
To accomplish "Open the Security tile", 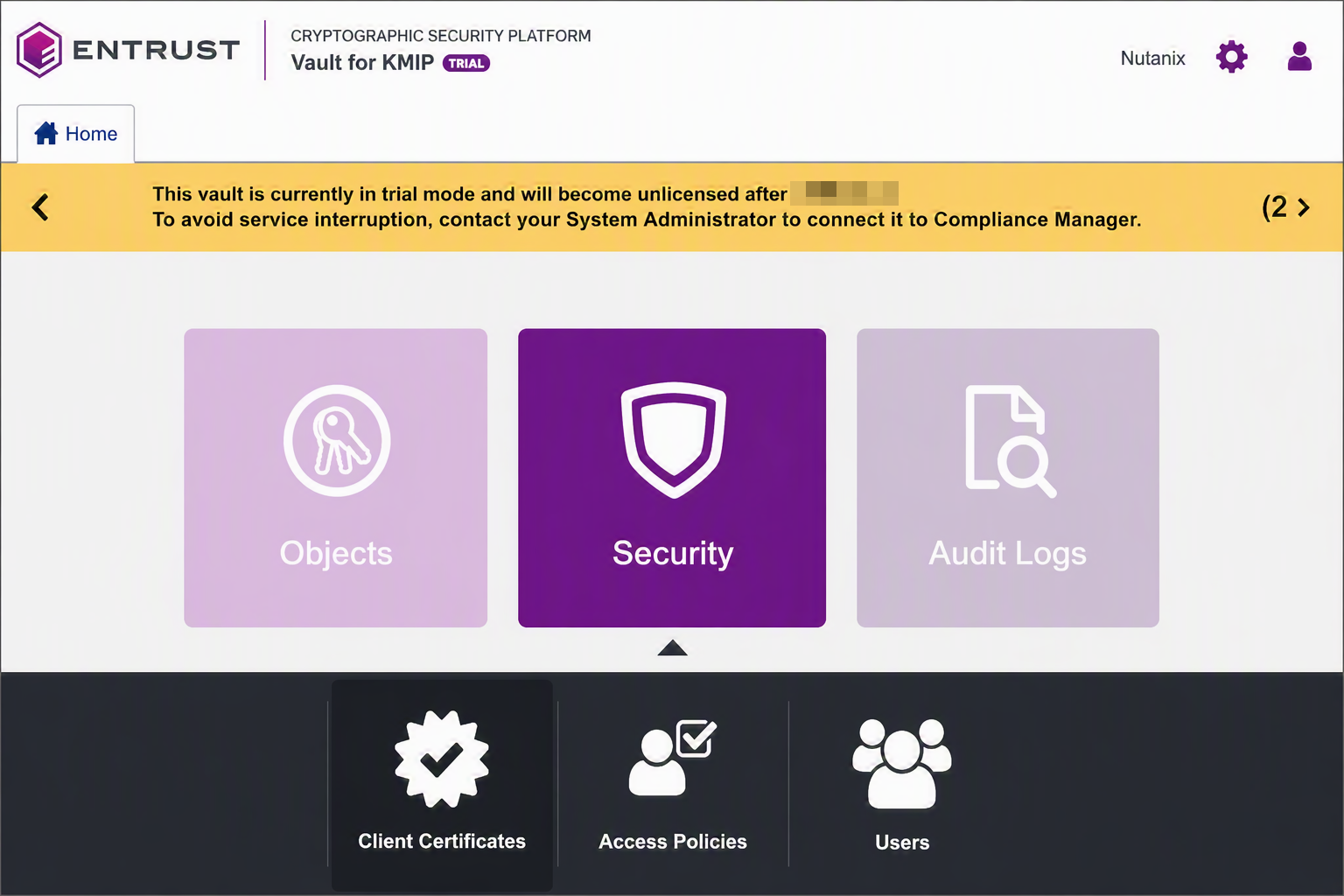I will (672, 478).
